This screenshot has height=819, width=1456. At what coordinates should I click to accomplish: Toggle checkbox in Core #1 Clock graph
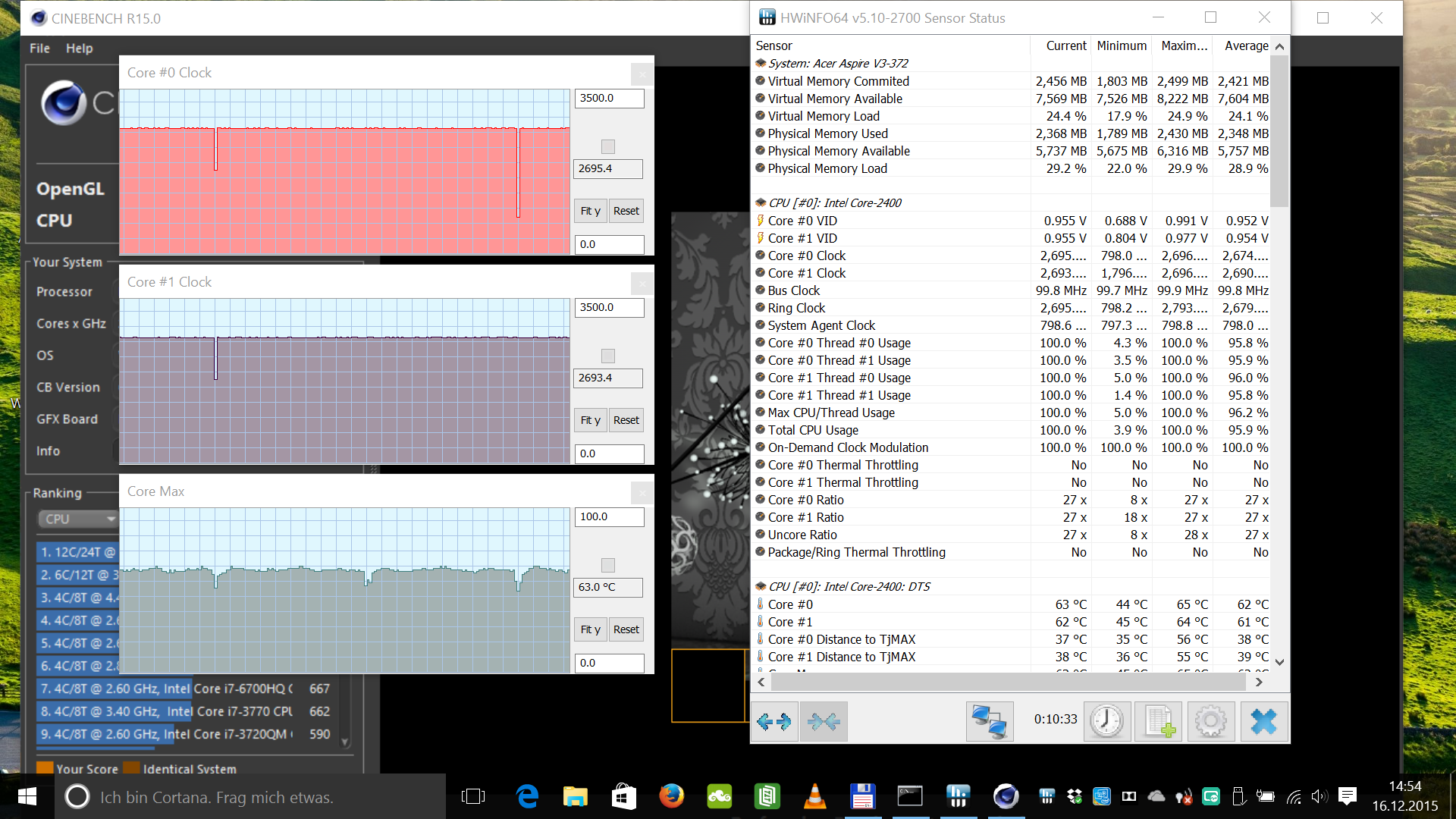pyautogui.click(x=608, y=356)
